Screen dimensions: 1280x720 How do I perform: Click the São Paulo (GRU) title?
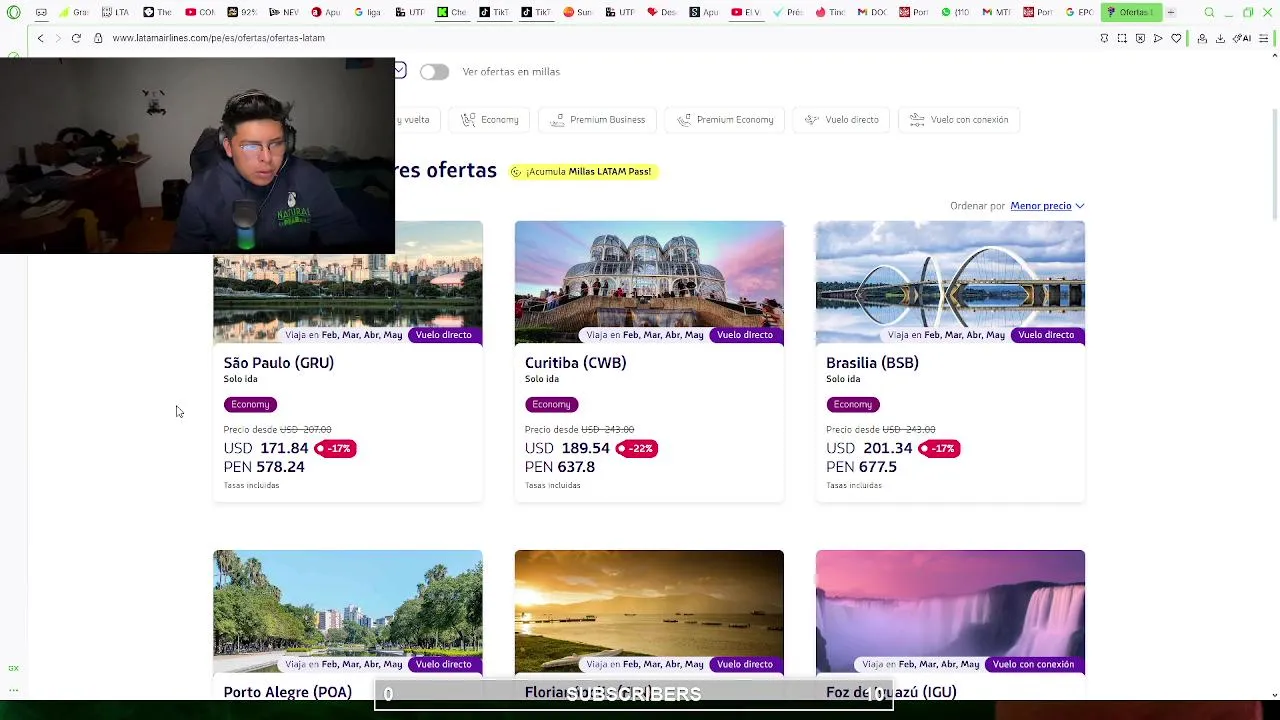click(x=279, y=363)
